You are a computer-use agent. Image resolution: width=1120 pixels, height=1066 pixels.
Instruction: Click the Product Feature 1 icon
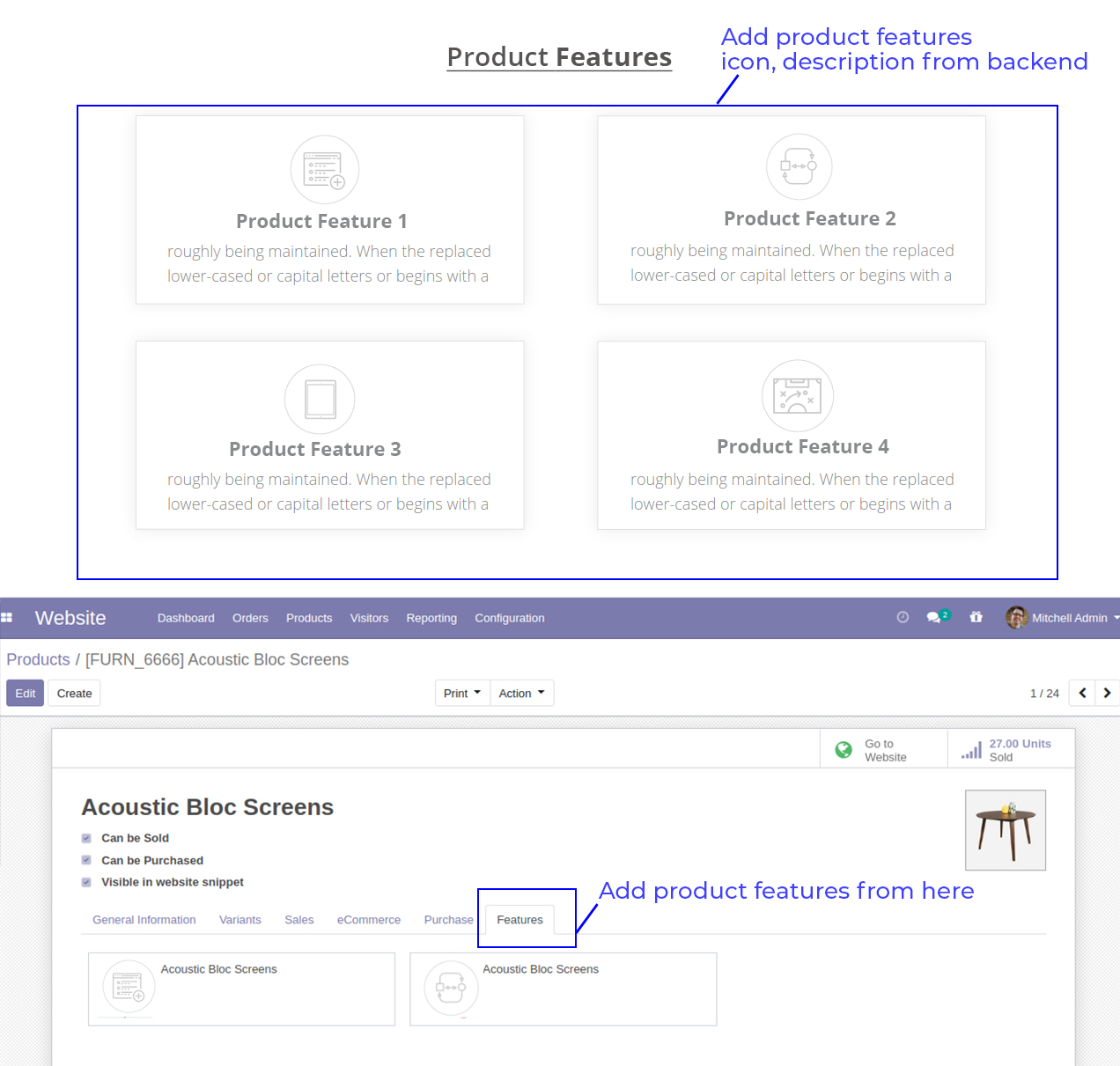(325, 169)
